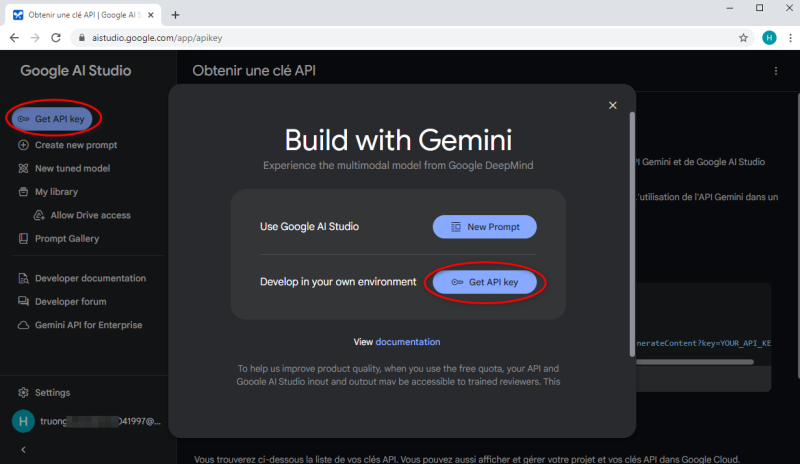Image resolution: width=800 pixels, height=464 pixels.
Task: Open Gemini API for Enterprise
Action: [88, 325]
